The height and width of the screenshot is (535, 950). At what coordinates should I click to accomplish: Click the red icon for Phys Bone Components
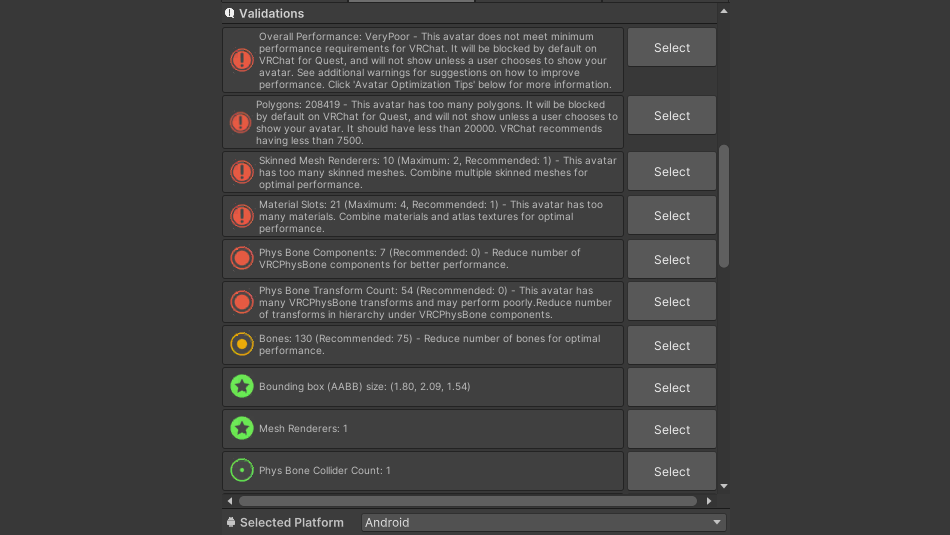click(241, 259)
